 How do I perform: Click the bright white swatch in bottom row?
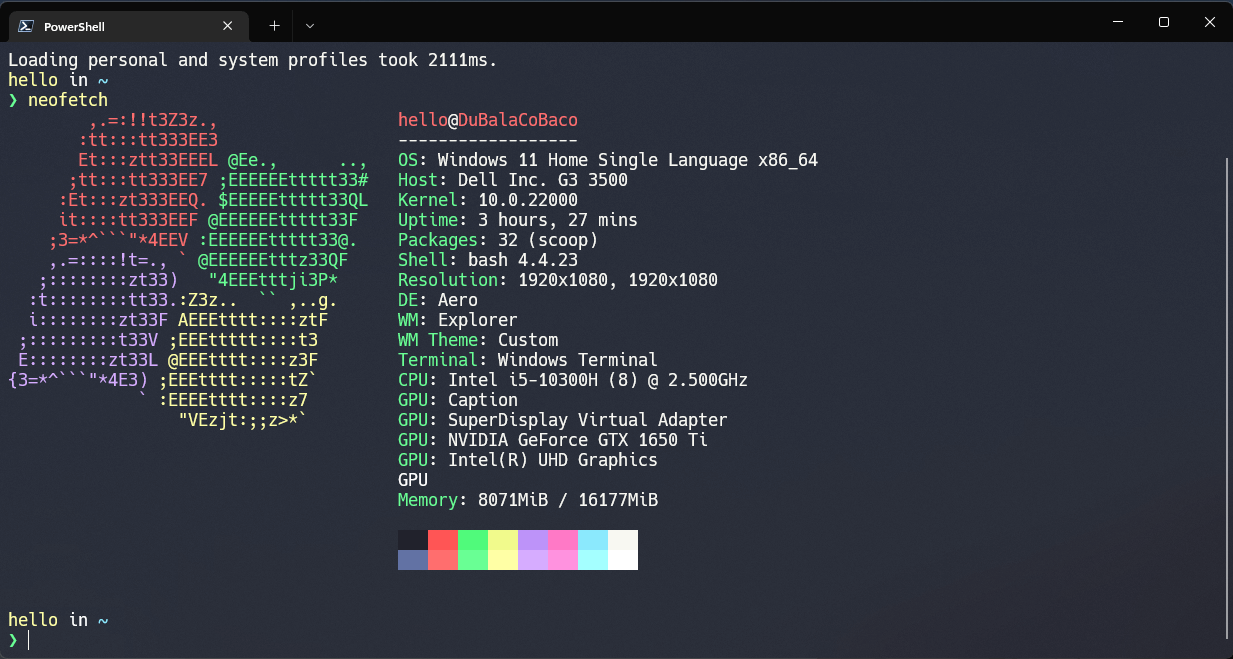coord(623,560)
